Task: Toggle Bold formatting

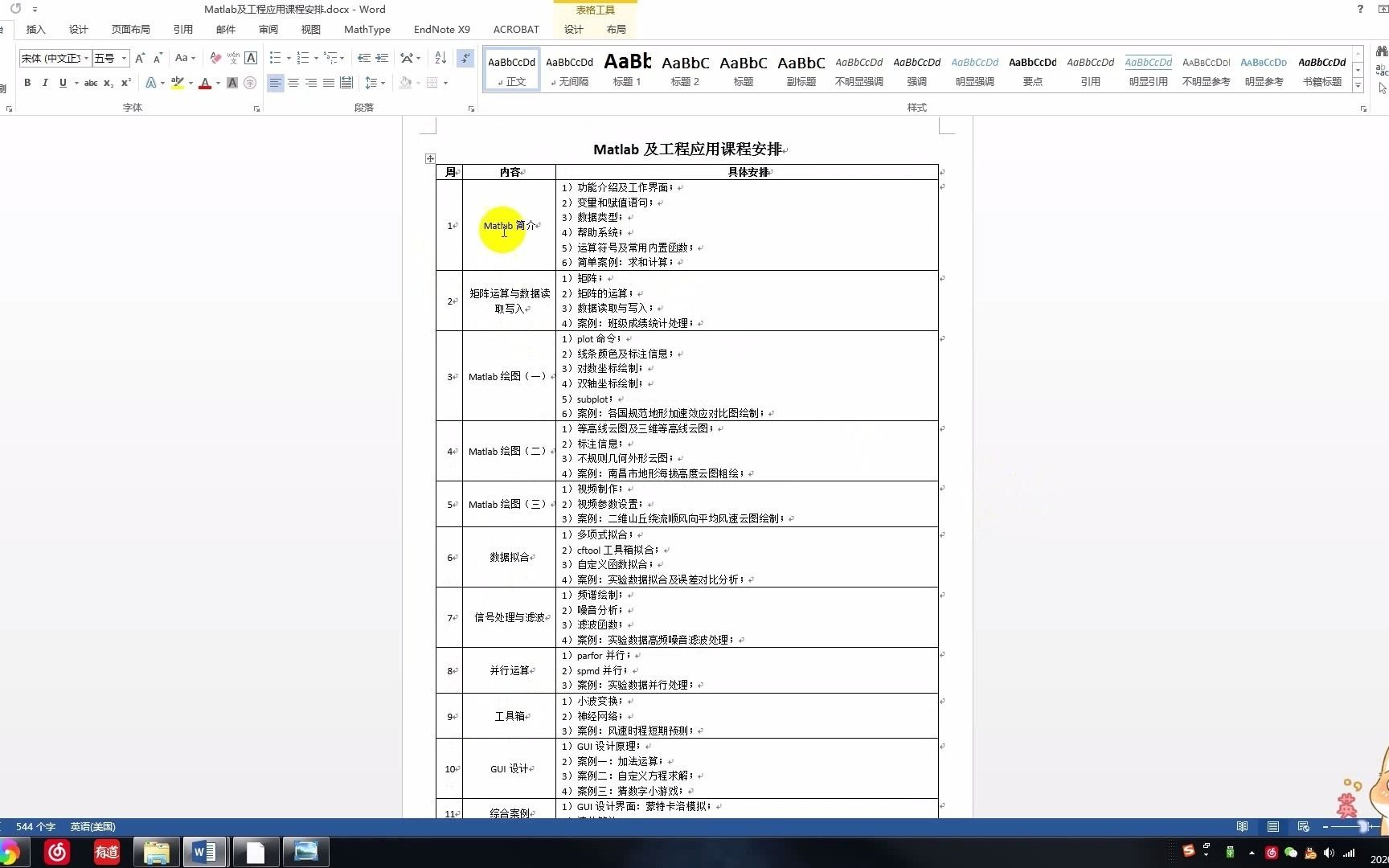Action: click(x=27, y=83)
